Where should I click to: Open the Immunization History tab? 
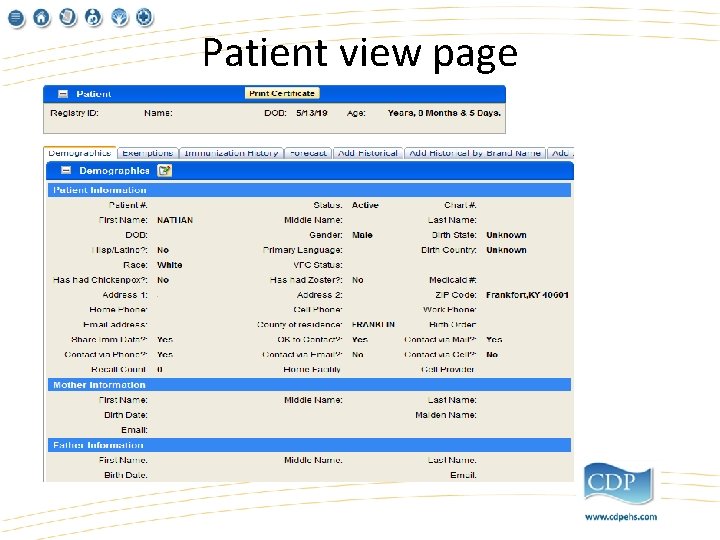231,153
